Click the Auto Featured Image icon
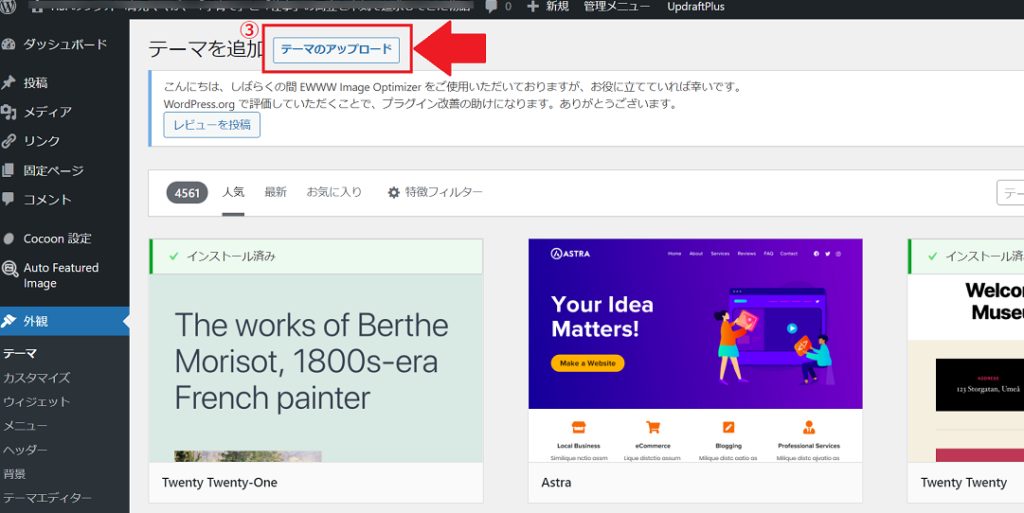The width and height of the screenshot is (1024, 513). [x=10, y=268]
